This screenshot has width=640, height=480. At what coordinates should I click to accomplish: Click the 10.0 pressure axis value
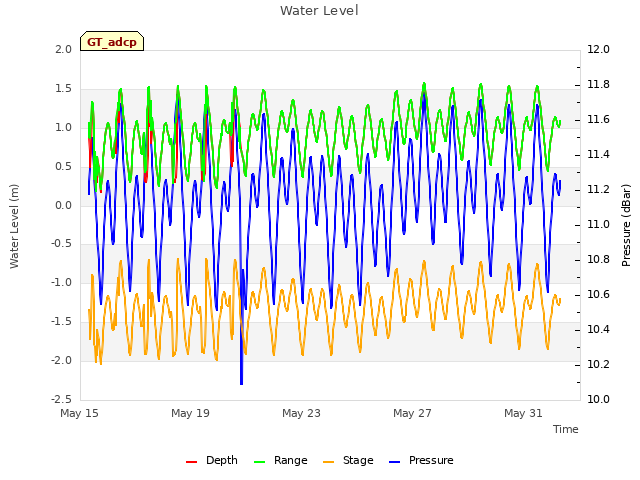[598, 399]
